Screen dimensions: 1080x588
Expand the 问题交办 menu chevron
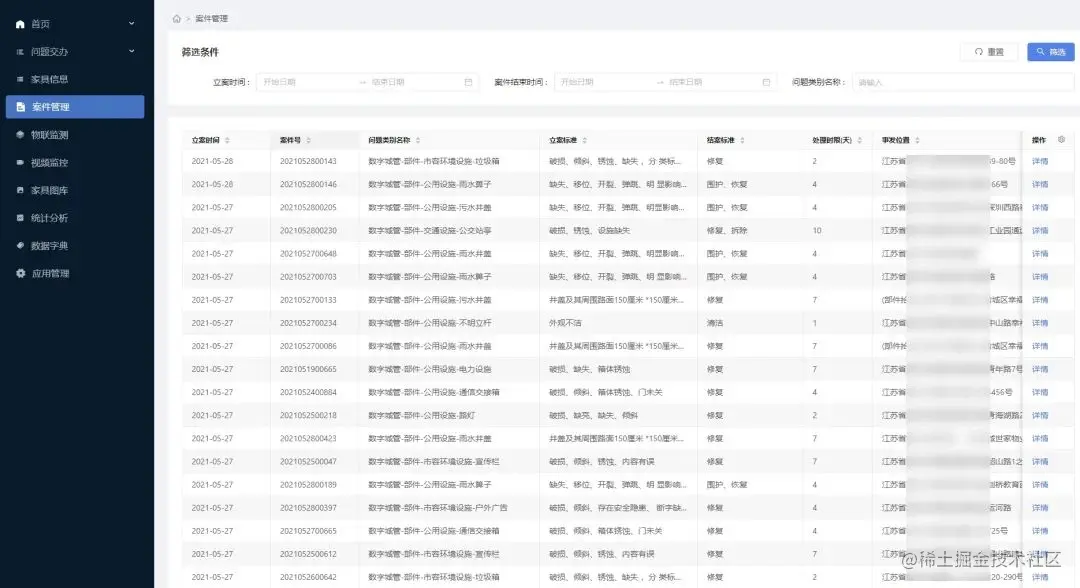click(x=132, y=51)
